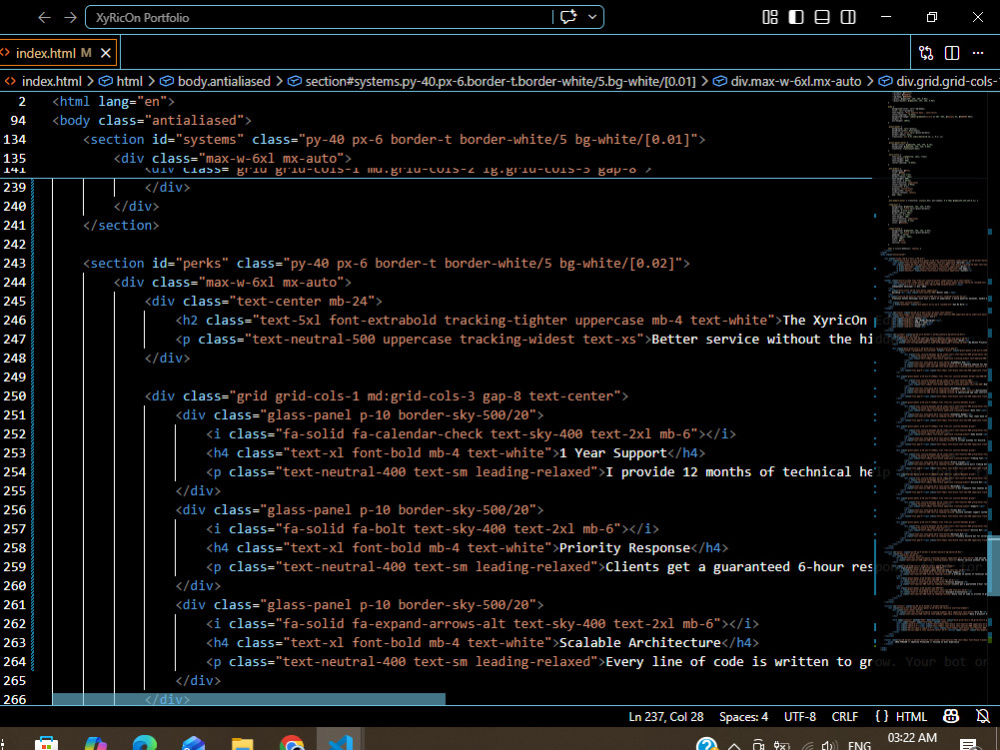Click the body.antialiased symbol icon in breadcrumbs
Image resolution: width=1000 pixels, height=750 pixels.
pyautogui.click(x=167, y=81)
